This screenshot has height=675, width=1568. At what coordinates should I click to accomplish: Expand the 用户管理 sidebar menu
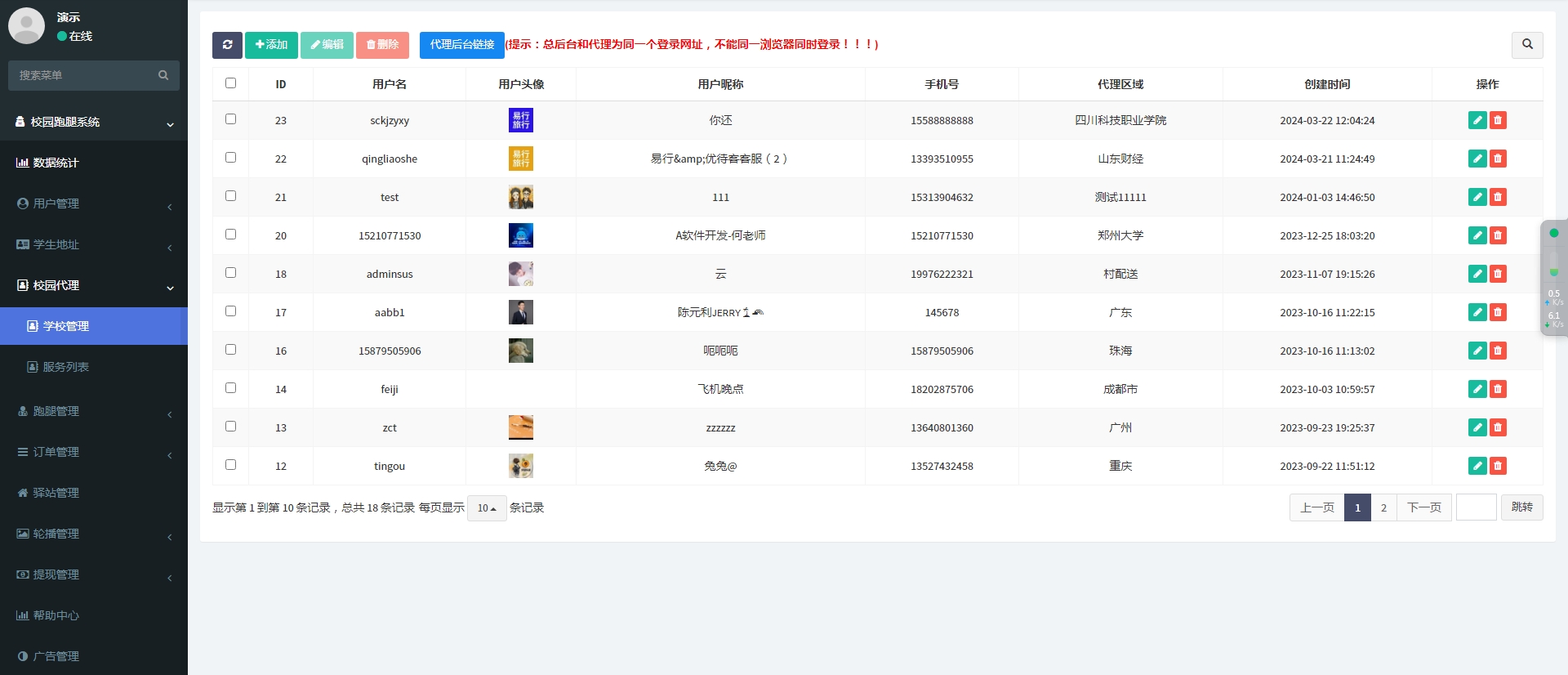click(94, 203)
